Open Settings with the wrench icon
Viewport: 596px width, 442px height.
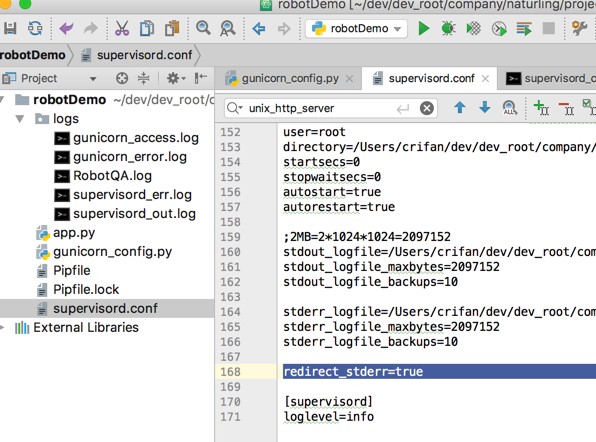(x=579, y=28)
